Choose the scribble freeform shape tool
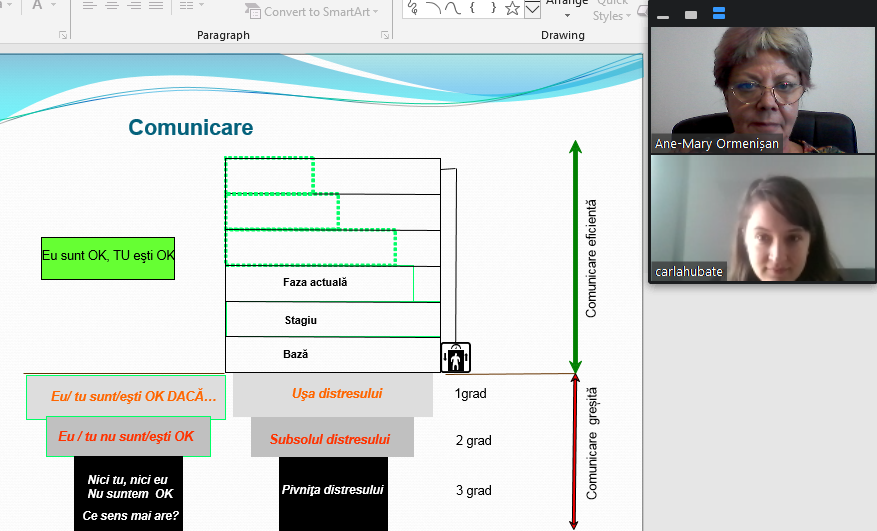Screen dimensions: 877x531 411,9
